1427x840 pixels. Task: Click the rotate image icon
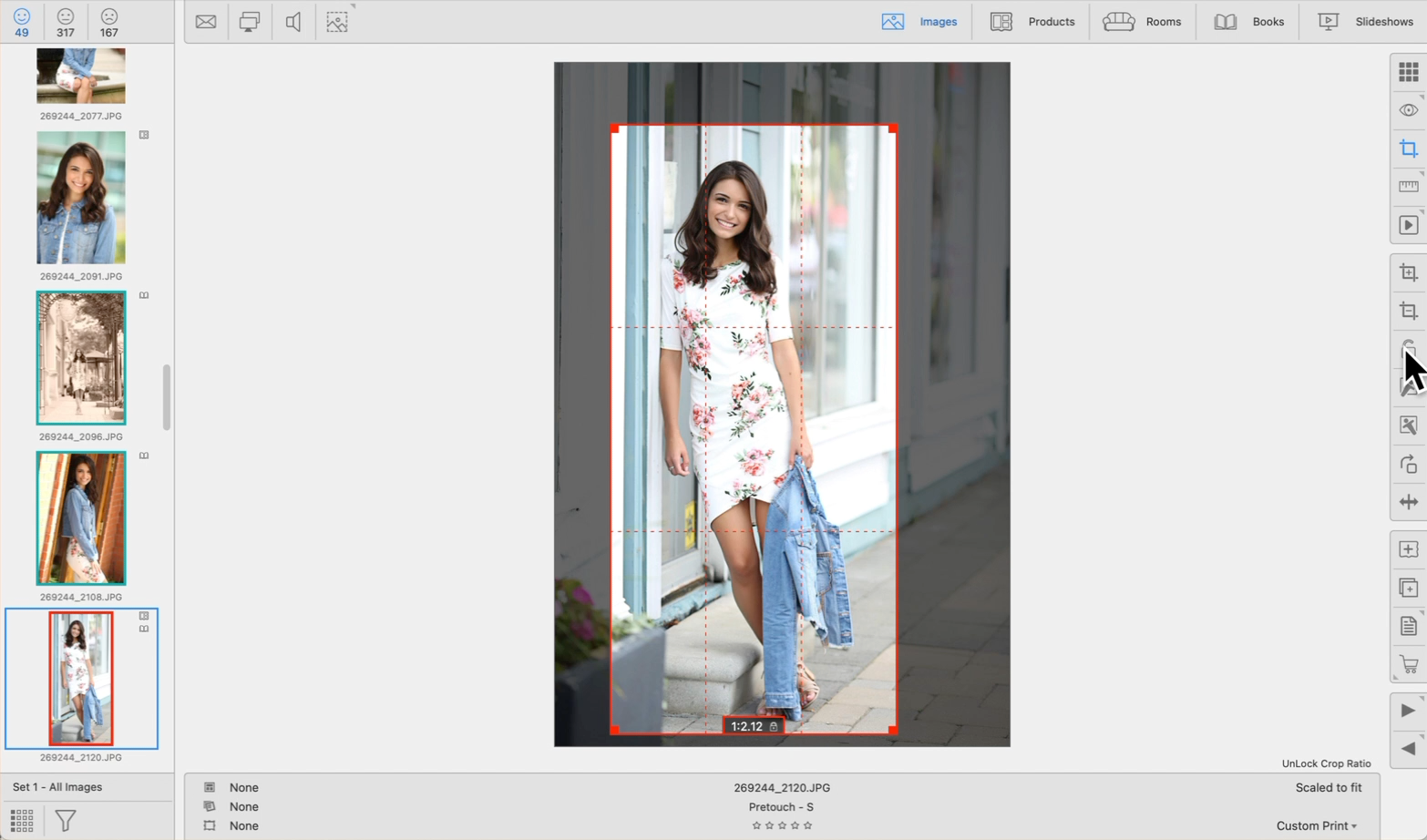(1408, 464)
